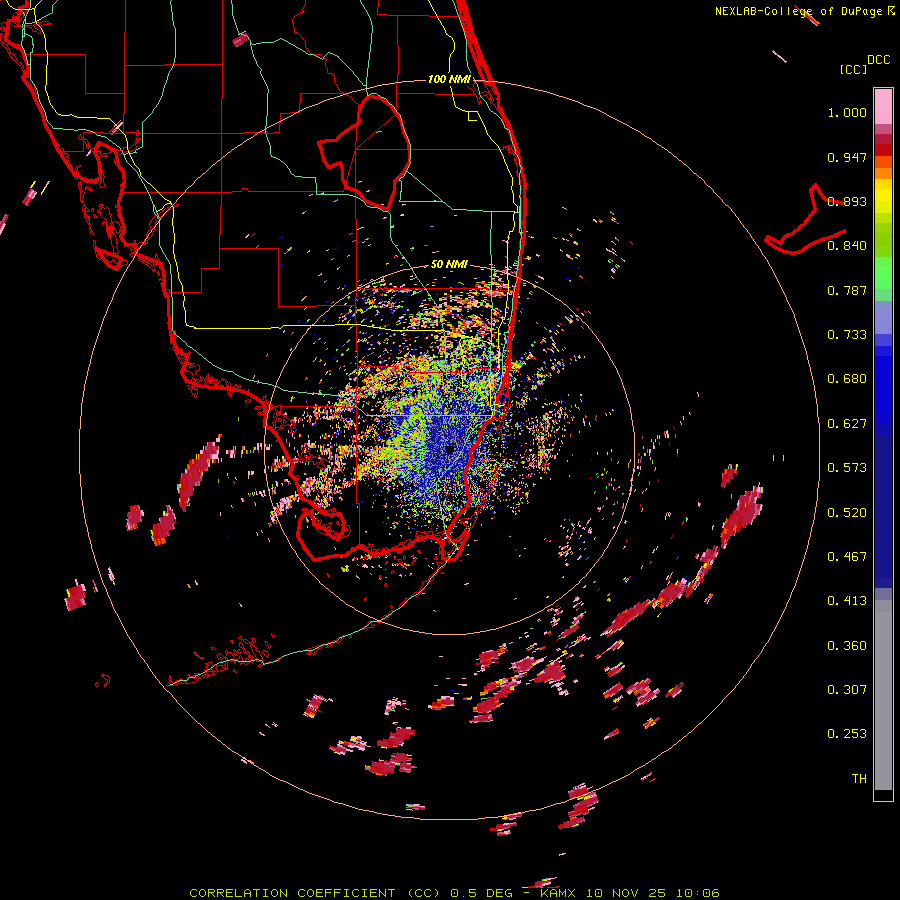Click the DCC label above the color scale
900x900 pixels.
[878, 60]
